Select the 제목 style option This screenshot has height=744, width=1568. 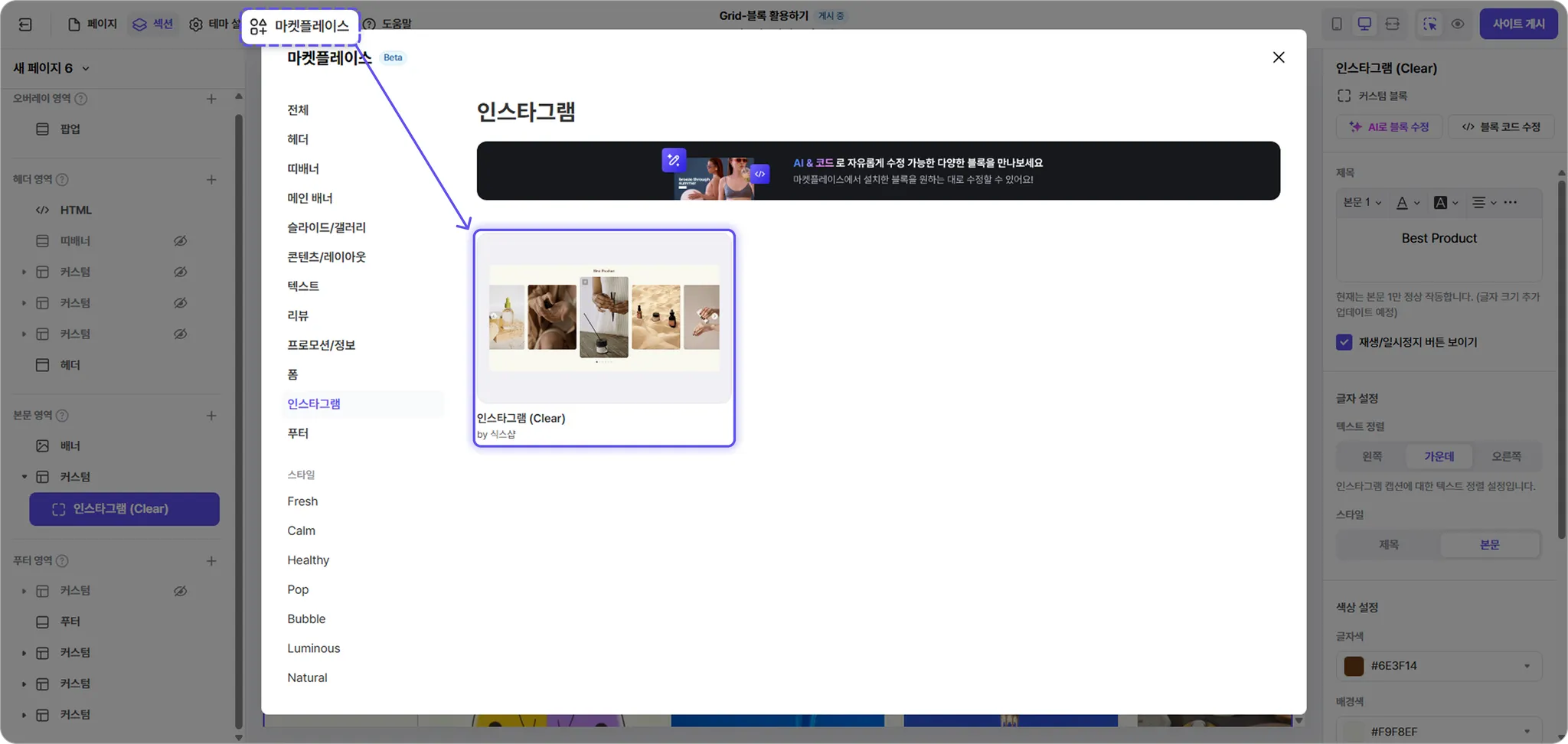[x=1389, y=545]
